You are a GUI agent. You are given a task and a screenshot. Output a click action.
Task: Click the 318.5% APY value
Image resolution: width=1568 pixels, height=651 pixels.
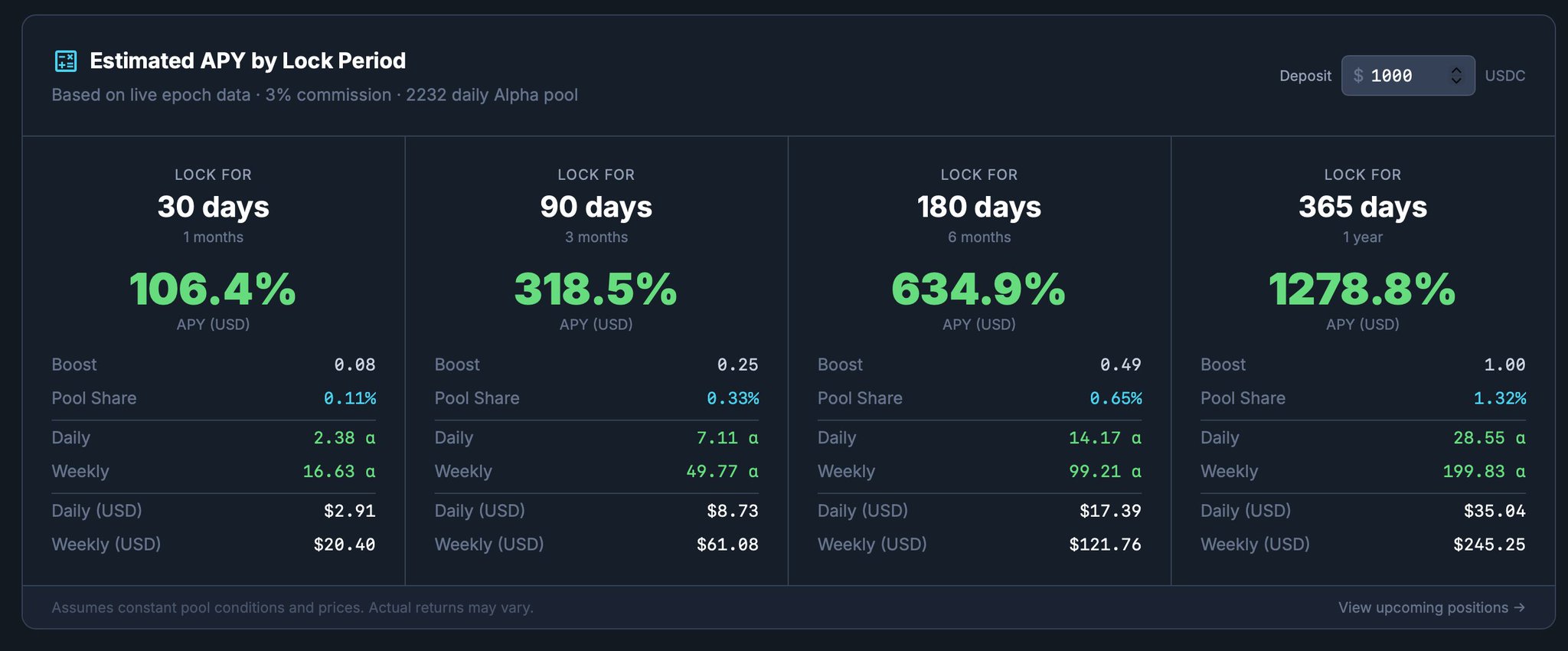click(x=596, y=290)
